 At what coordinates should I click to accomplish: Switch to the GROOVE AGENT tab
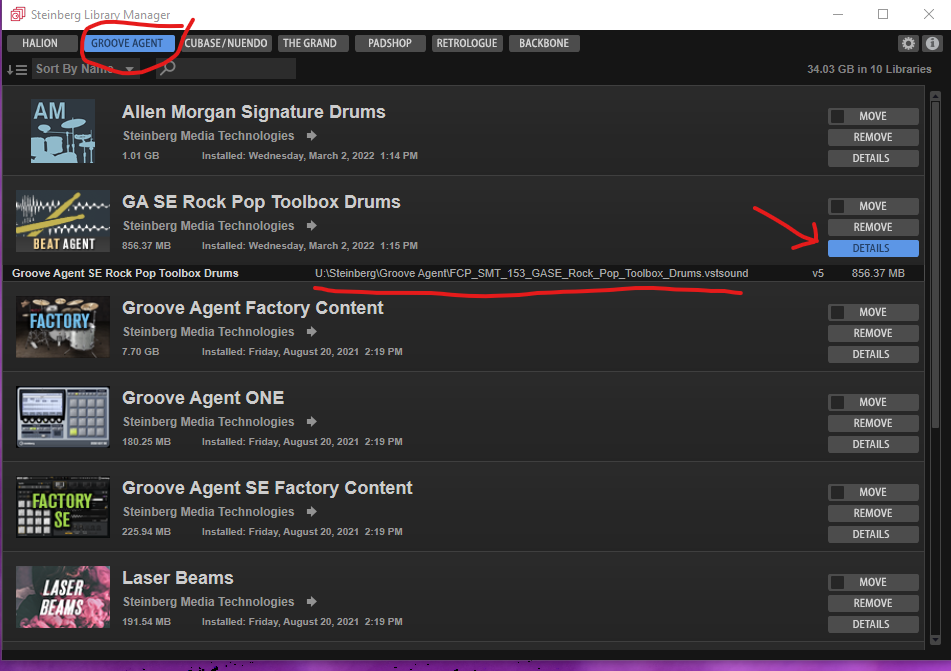point(127,43)
